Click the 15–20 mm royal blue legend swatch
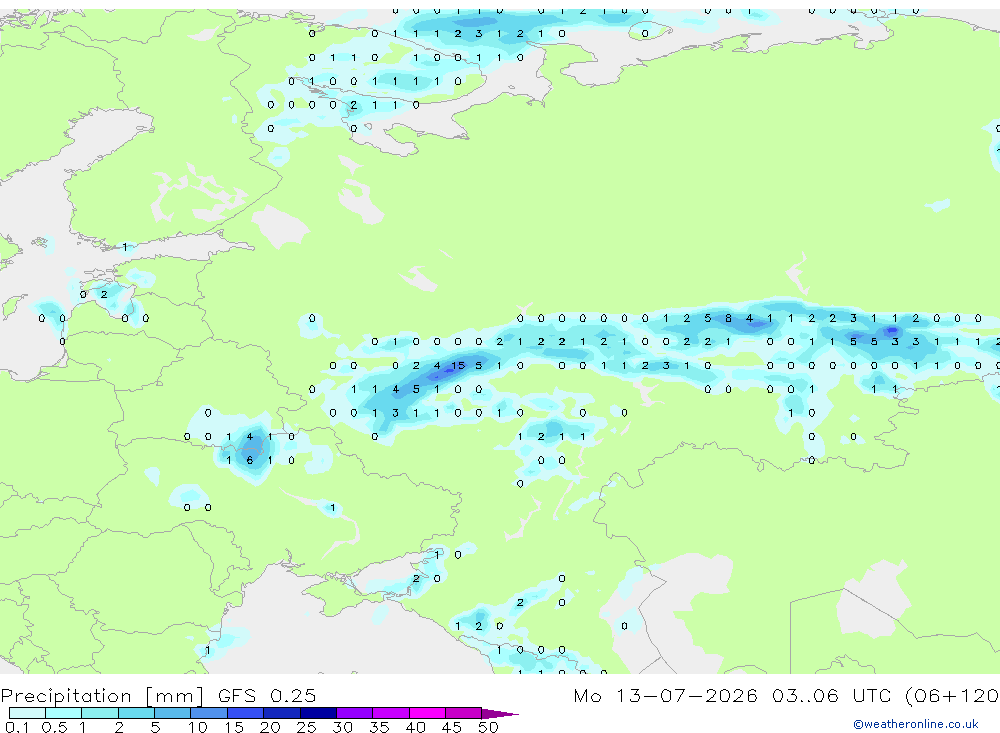This screenshot has width=1000, height=733. pyautogui.click(x=245, y=713)
